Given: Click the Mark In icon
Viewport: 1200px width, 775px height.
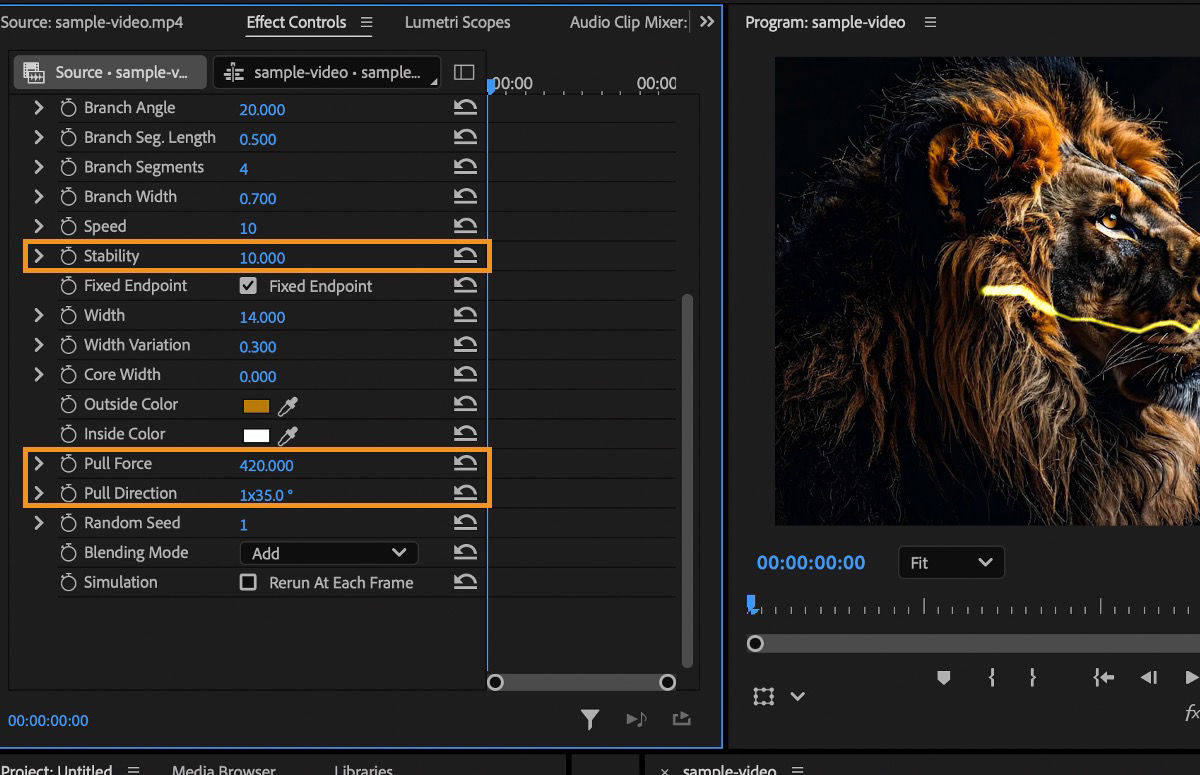Looking at the screenshot, I should coord(990,677).
